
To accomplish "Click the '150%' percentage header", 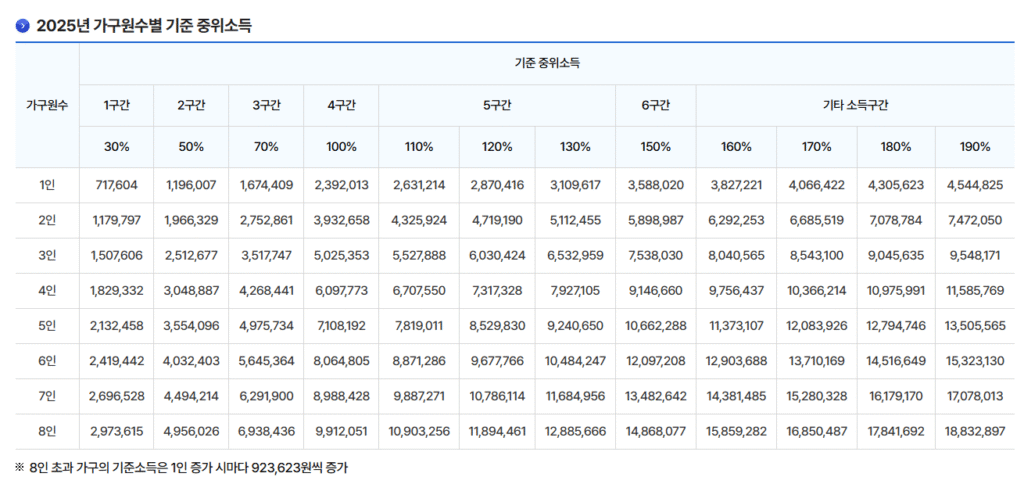I will [656, 147].
